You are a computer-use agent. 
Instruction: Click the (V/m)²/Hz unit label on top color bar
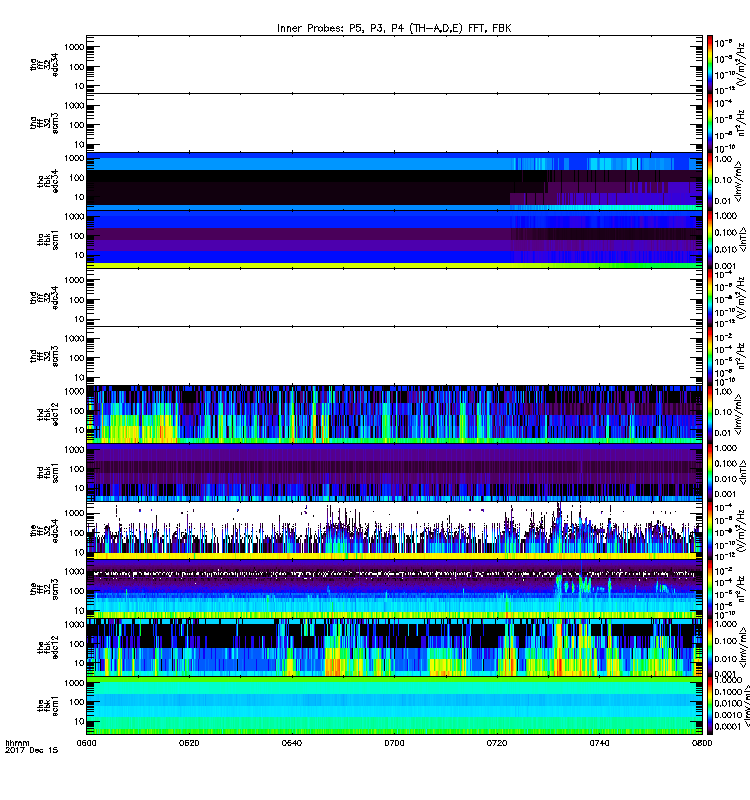742,64
